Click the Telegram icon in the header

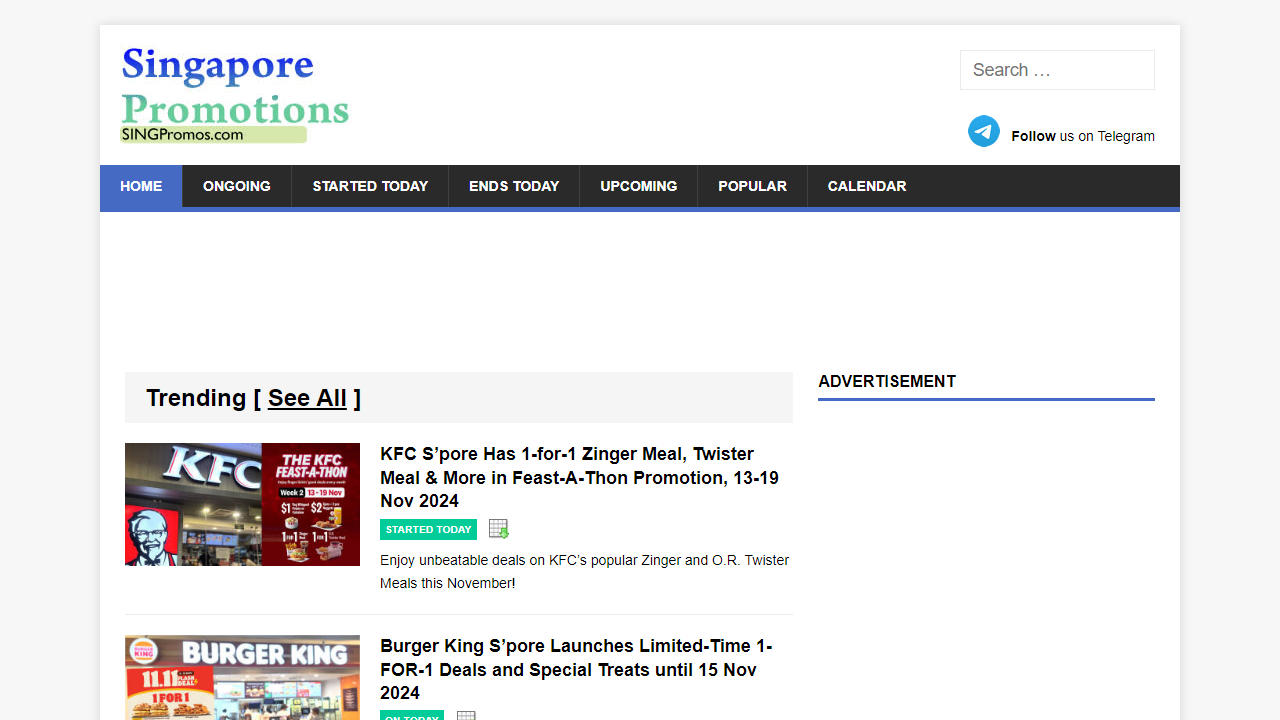[983, 131]
